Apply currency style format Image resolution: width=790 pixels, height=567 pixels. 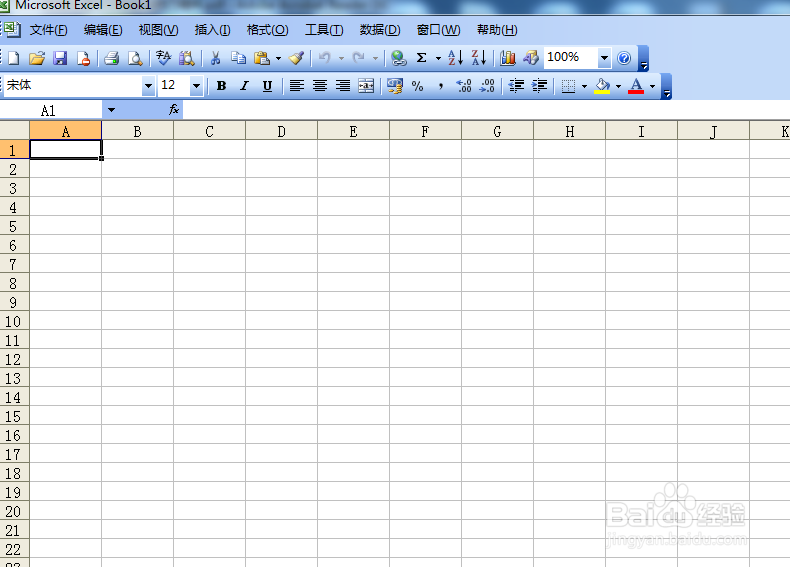pyautogui.click(x=394, y=86)
